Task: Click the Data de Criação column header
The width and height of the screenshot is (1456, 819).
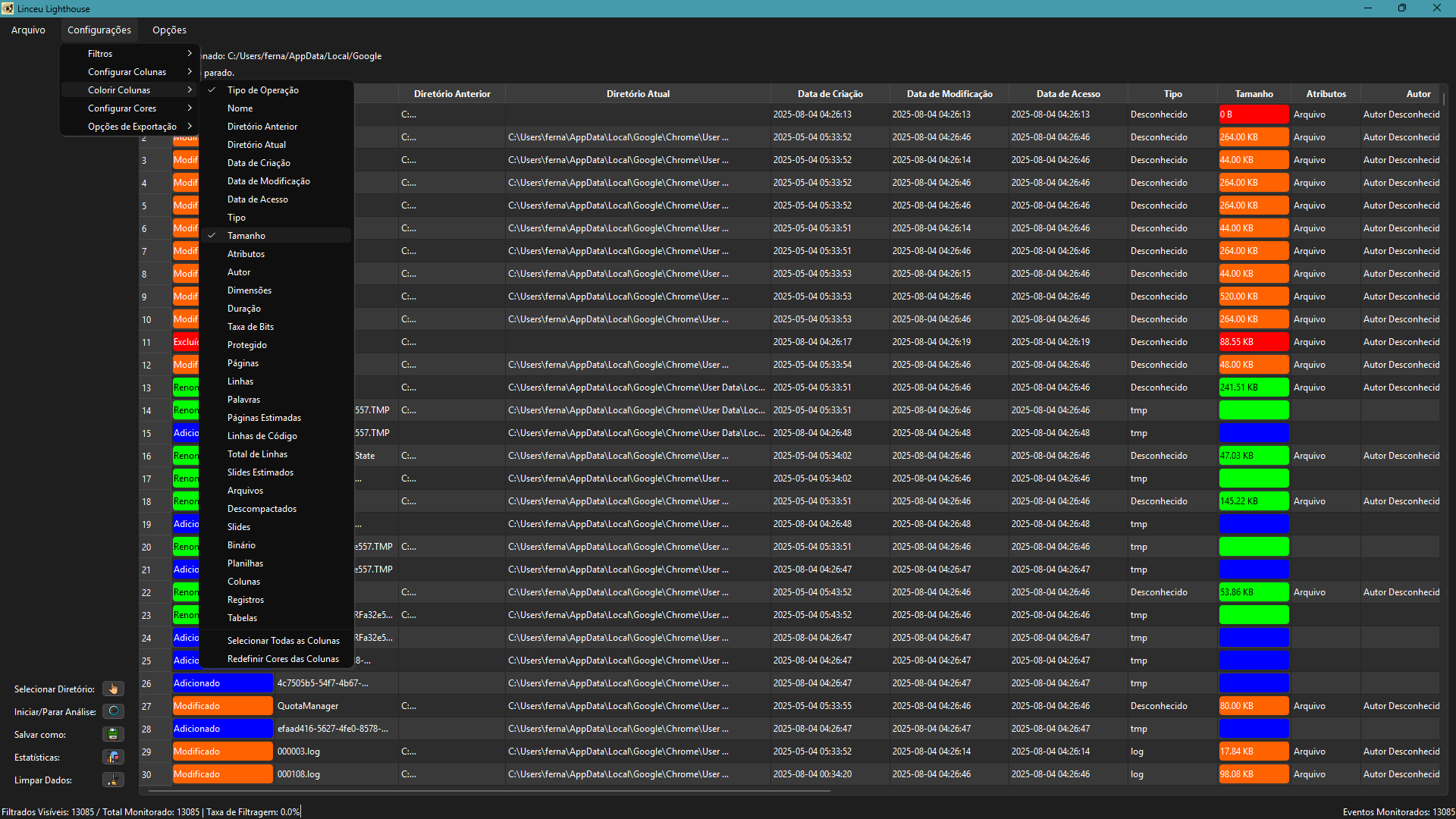Action: coord(830,94)
